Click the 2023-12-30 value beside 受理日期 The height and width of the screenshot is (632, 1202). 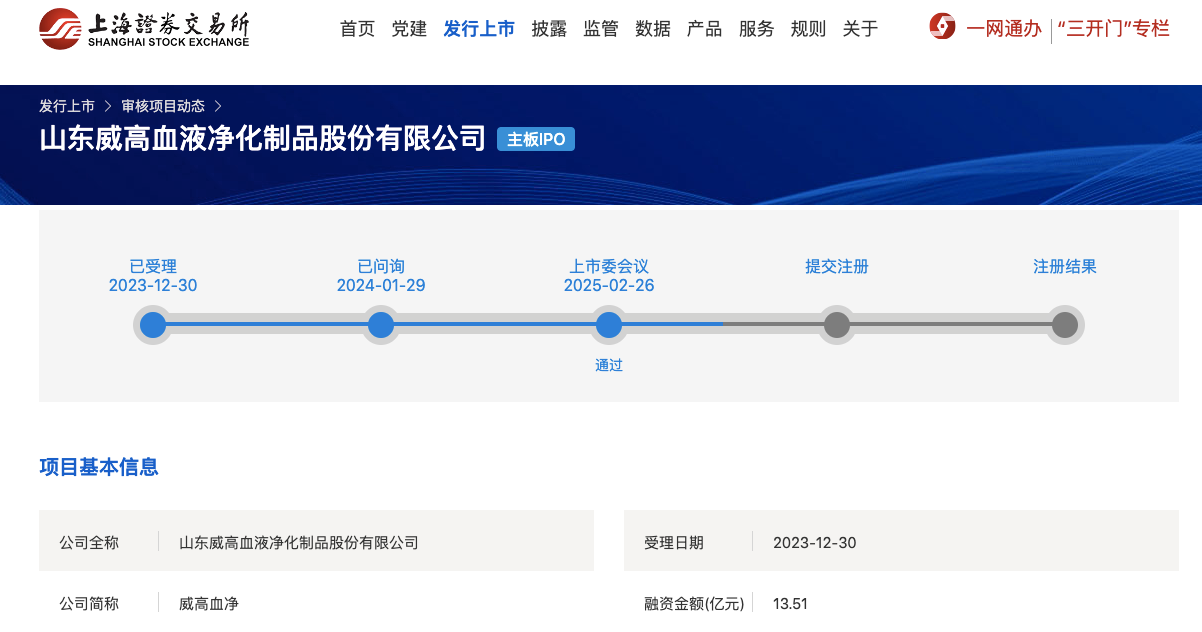point(815,543)
